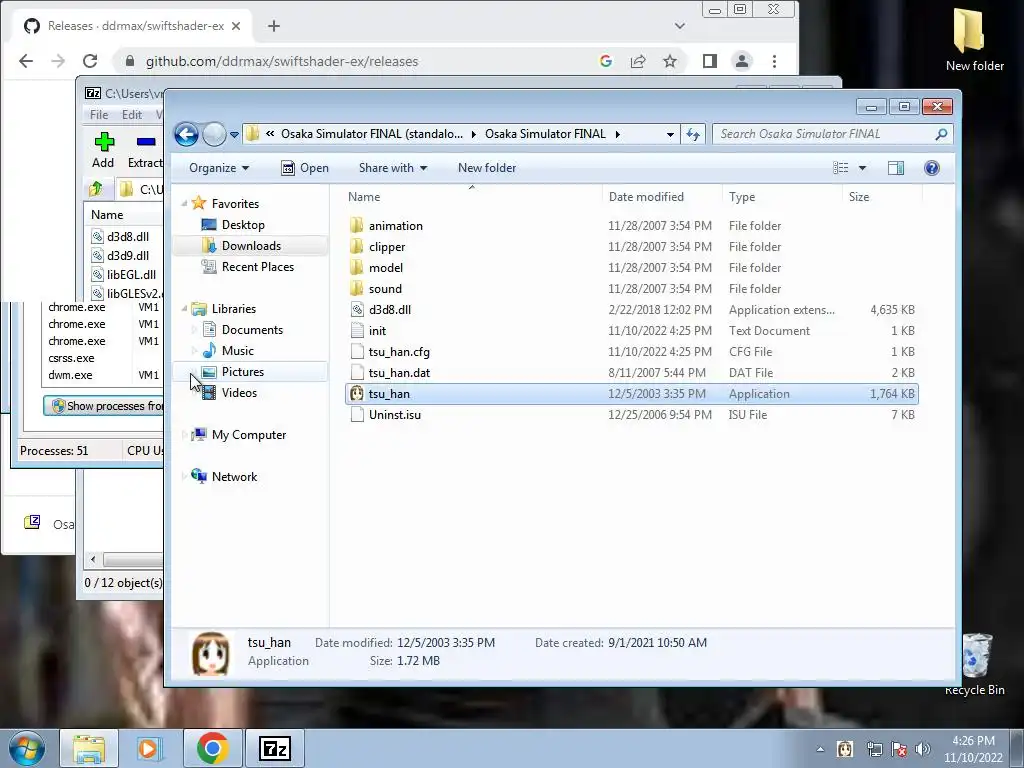Select the sound folder icon
This screenshot has width=1024, height=768.
357,288
